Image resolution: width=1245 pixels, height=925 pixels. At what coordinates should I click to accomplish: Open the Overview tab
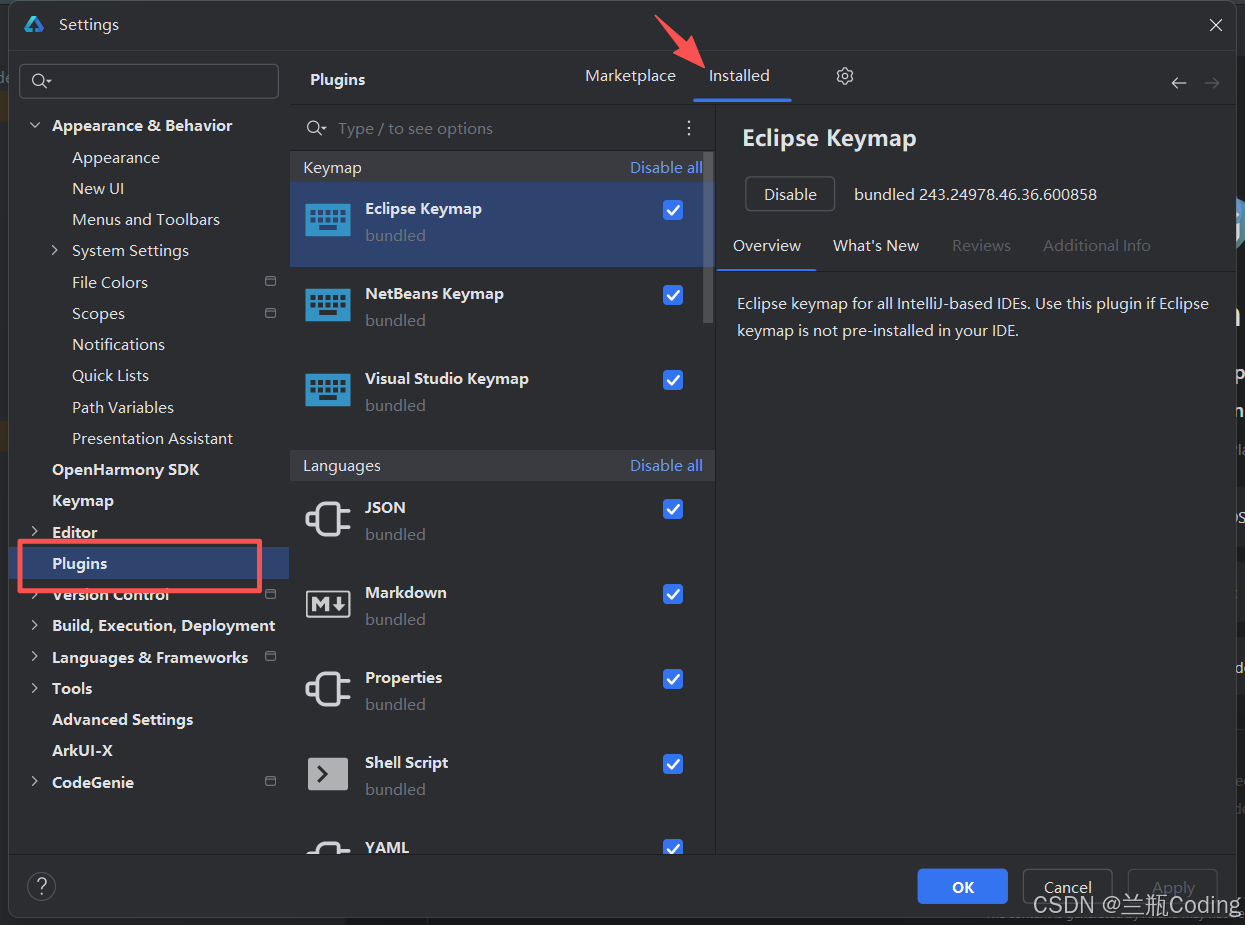[767, 246]
